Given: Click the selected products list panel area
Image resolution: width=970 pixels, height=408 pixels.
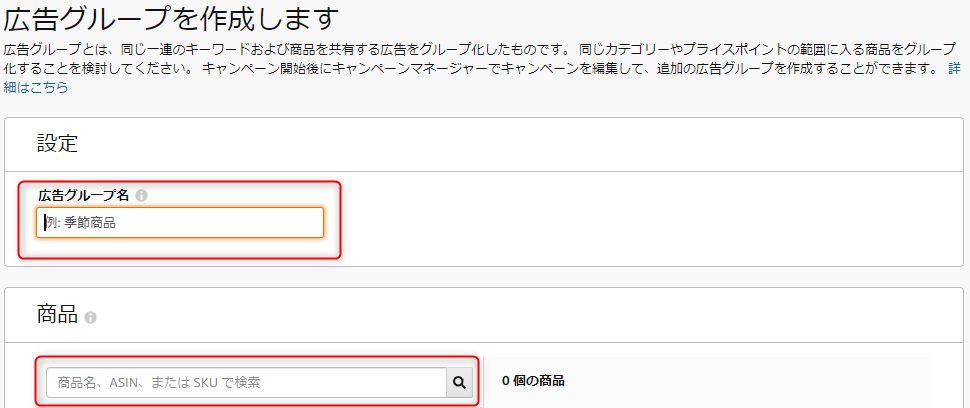Looking at the screenshot, I should point(707,382).
